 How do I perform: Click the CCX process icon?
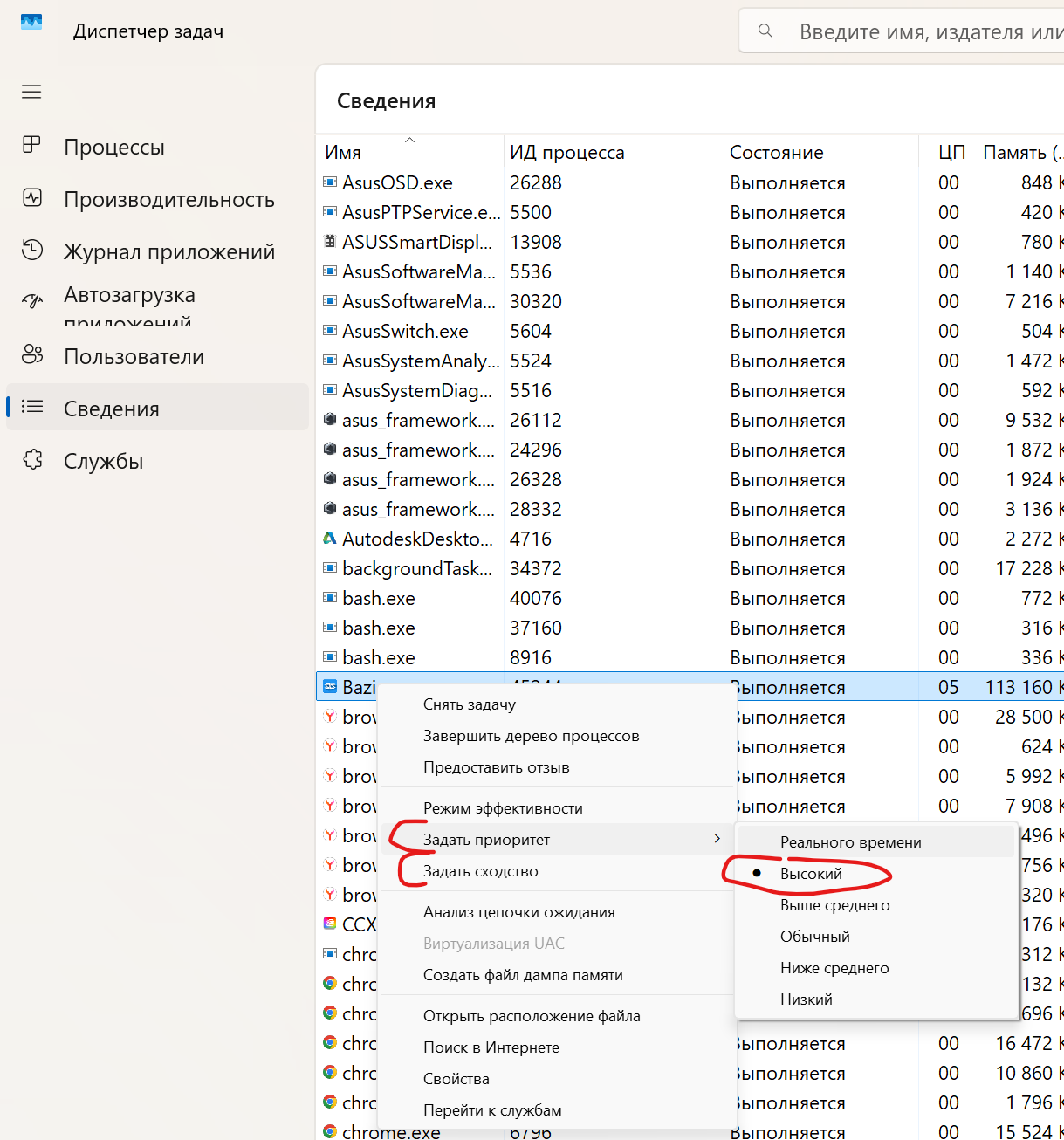coord(330,924)
